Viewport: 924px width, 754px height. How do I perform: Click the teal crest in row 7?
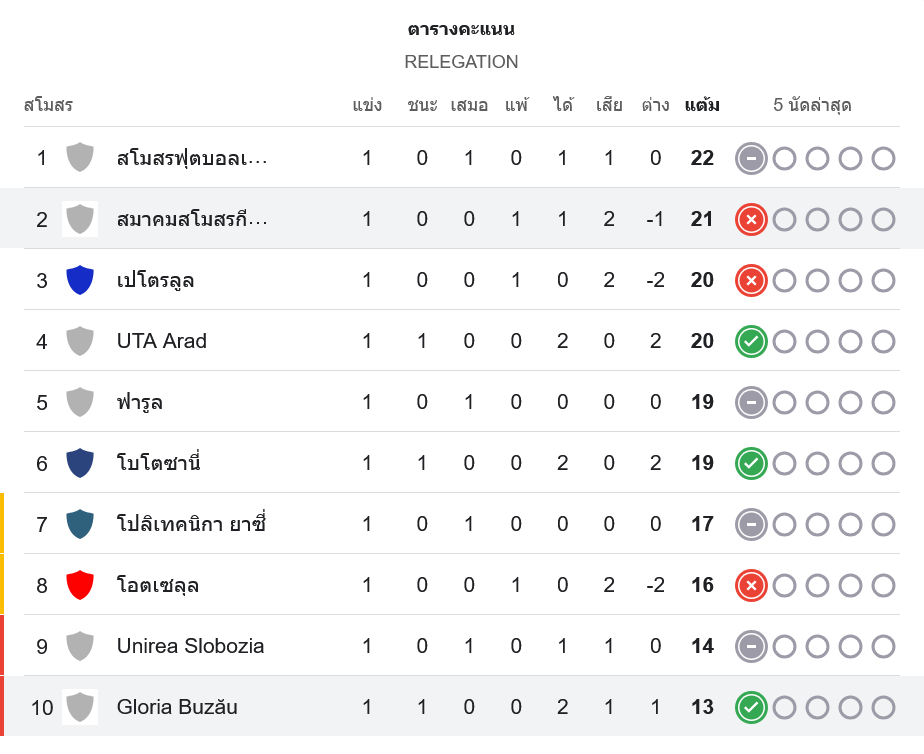[80, 524]
